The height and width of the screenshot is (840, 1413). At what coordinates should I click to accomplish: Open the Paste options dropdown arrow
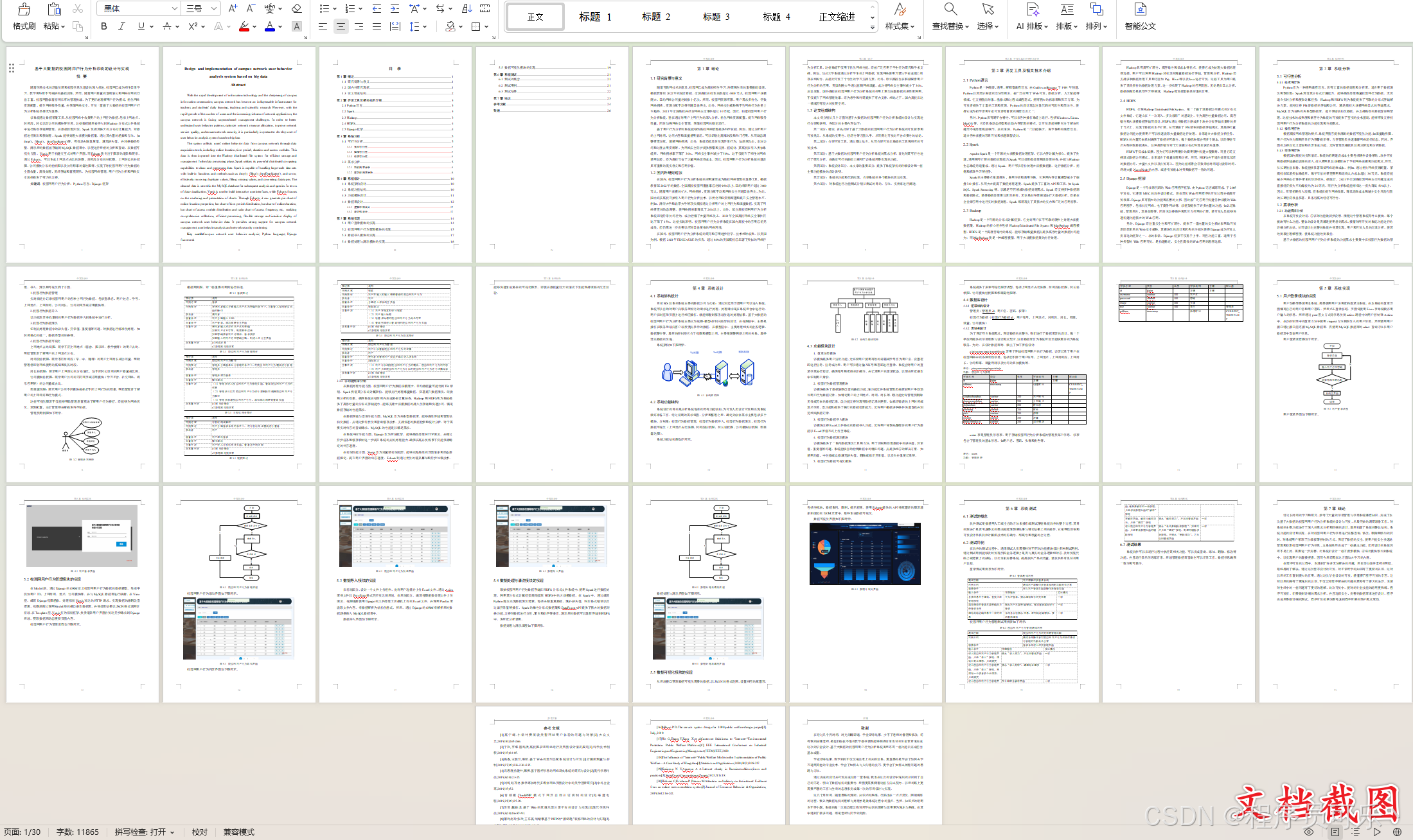pyautogui.click(x=63, y=27)
